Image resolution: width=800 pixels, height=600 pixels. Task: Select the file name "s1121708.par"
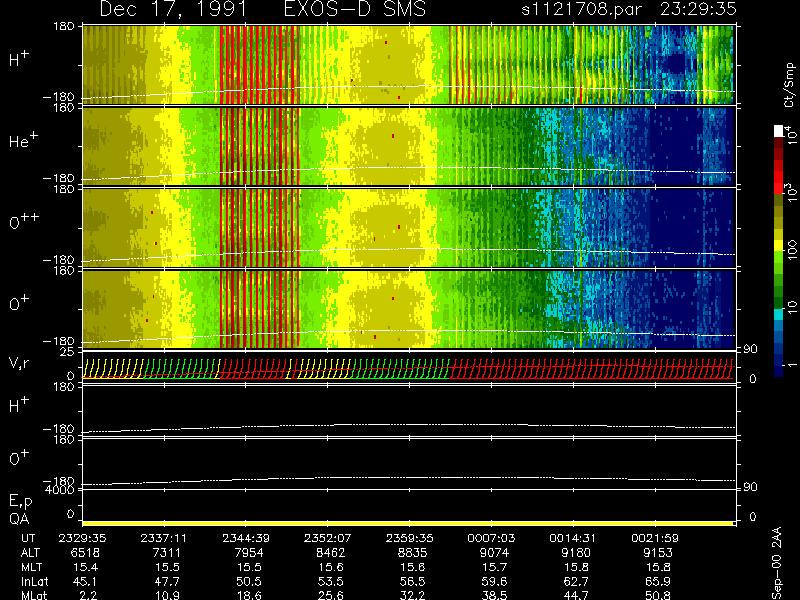[x=581, y=9]
